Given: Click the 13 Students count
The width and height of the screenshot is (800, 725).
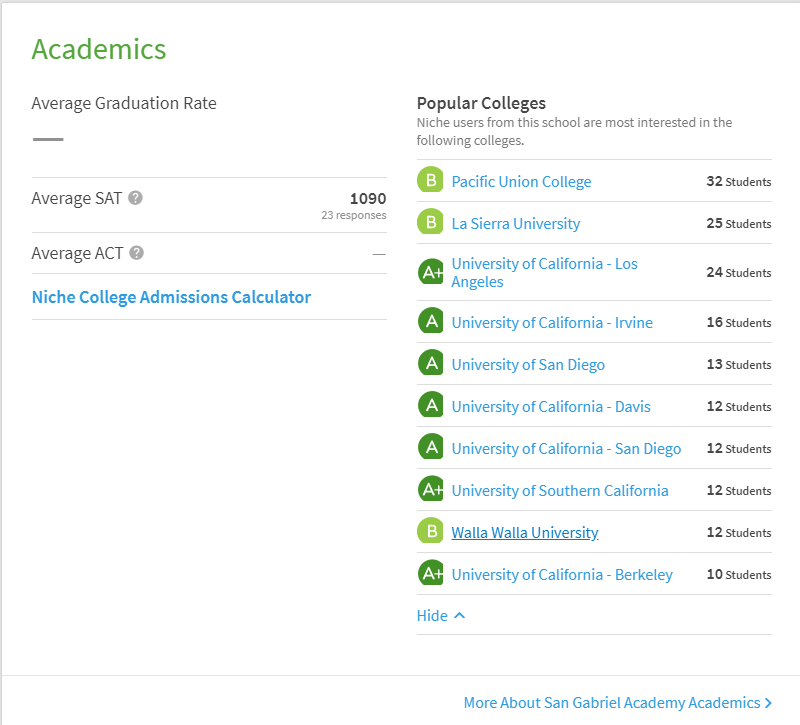Looking at the screenshot, I should (x=739, y=364).
